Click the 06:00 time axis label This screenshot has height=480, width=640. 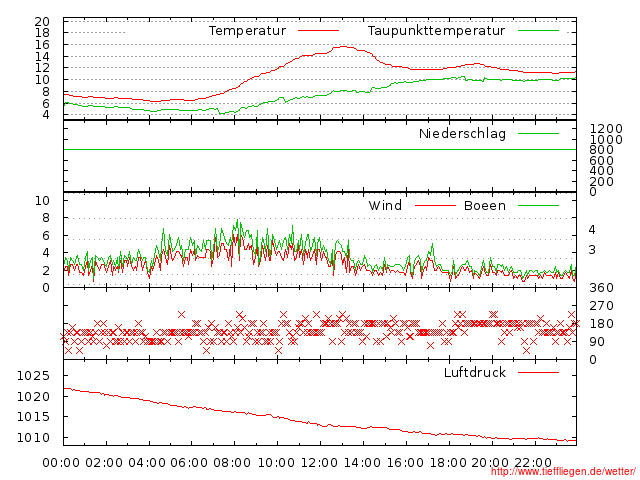pos(189,463)
